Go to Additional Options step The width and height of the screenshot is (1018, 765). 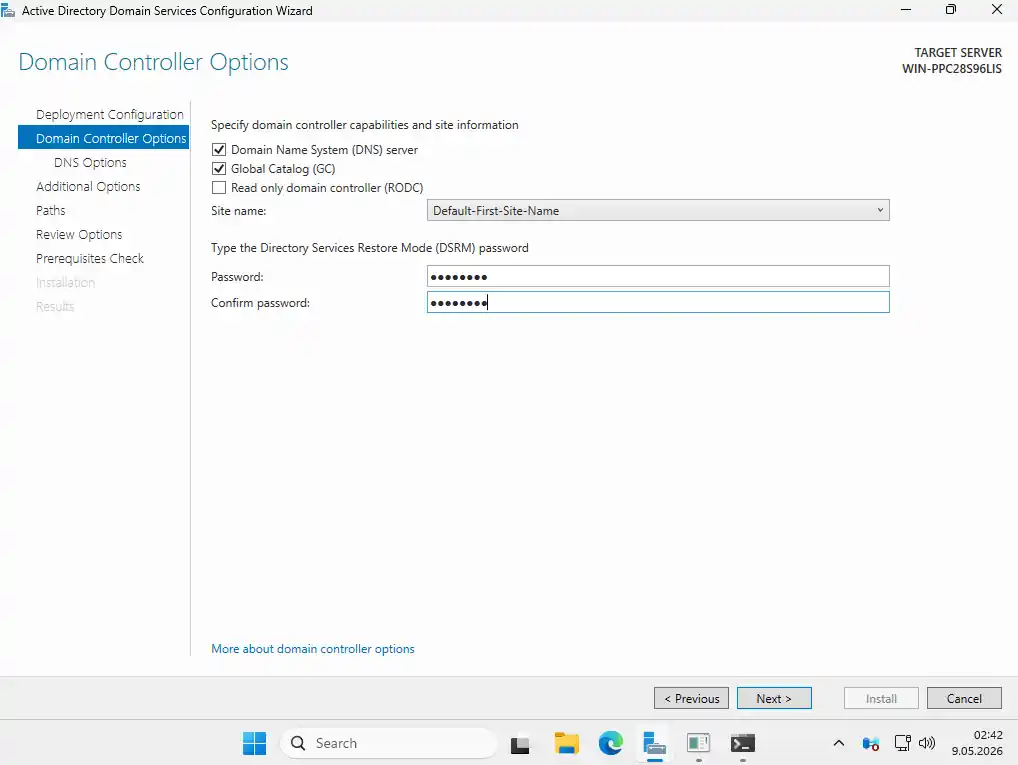[x=88, y=186]
